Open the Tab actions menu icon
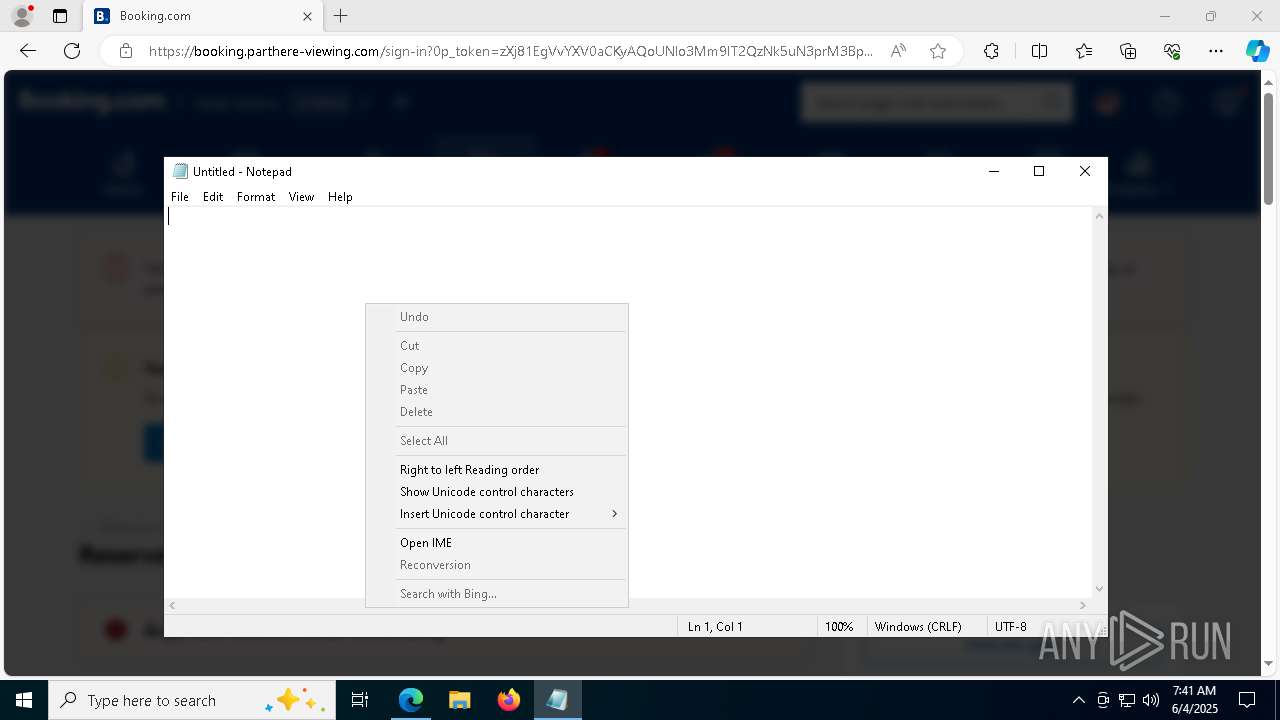This screenshot has height=720, width=1280. (60, 16)
